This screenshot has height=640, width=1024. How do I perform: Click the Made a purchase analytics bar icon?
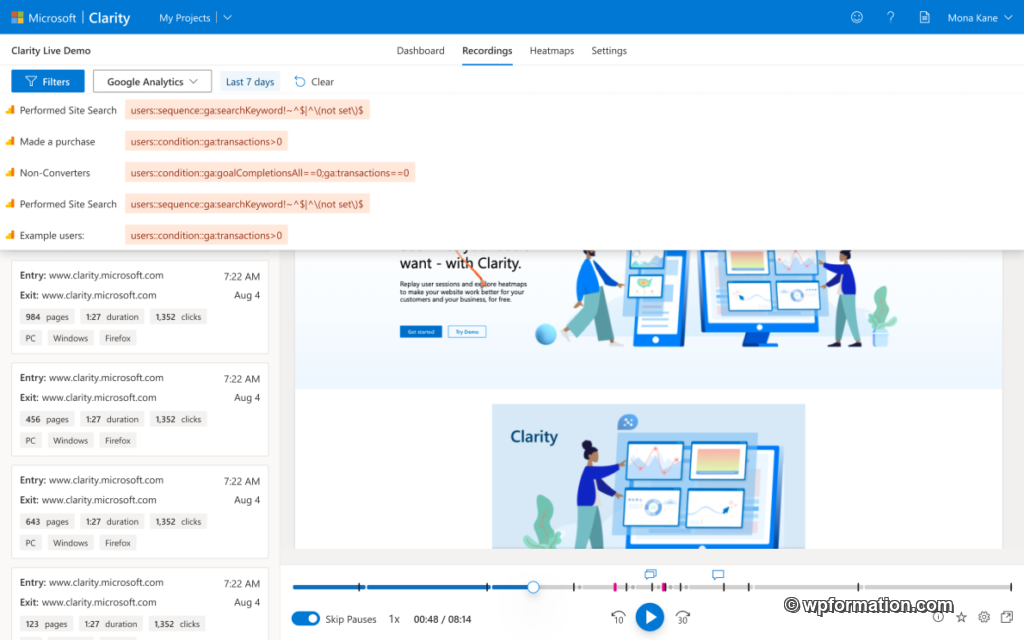coord(10,141)
